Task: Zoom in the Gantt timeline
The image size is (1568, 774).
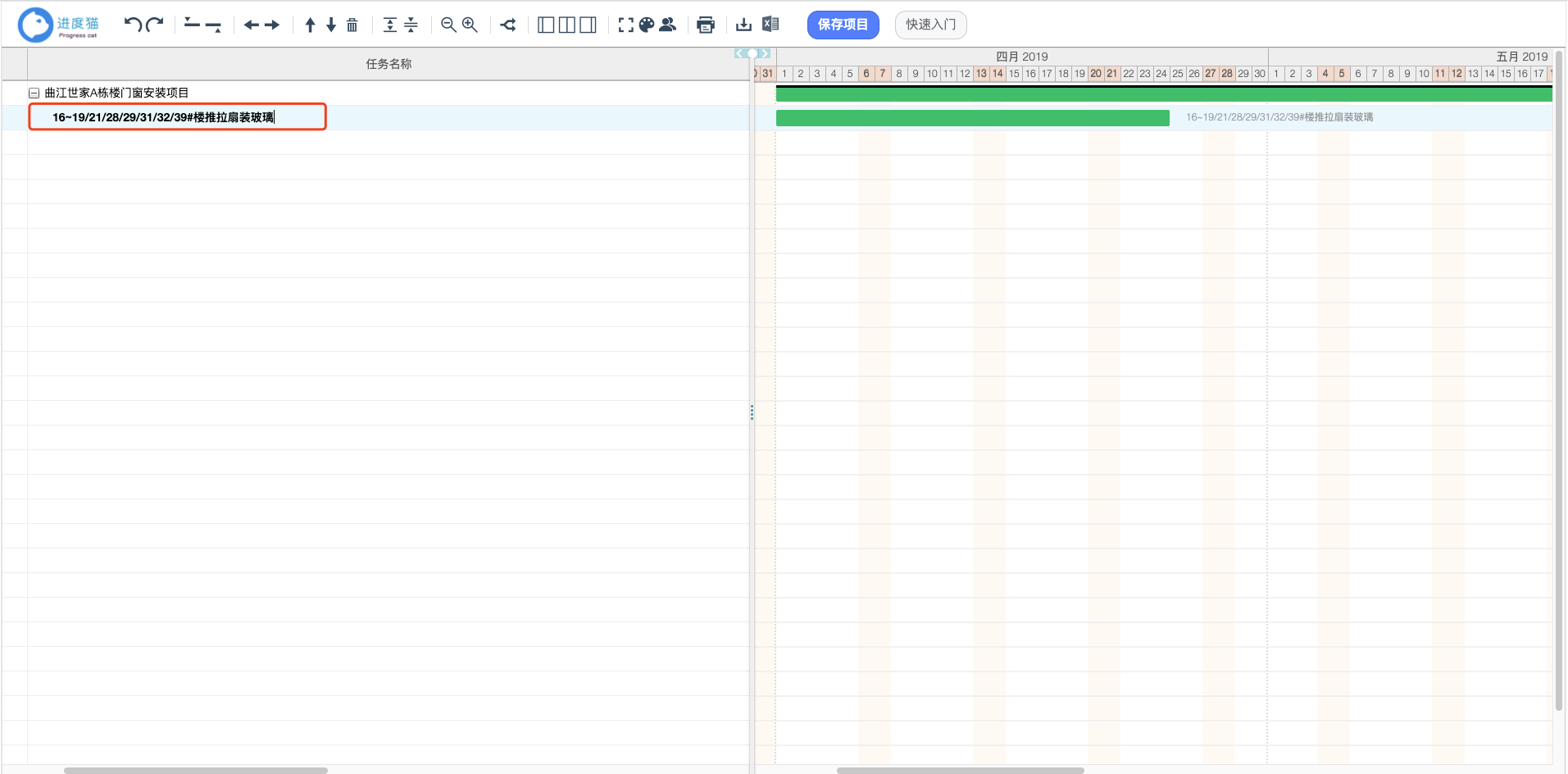Action: (470, 25)
